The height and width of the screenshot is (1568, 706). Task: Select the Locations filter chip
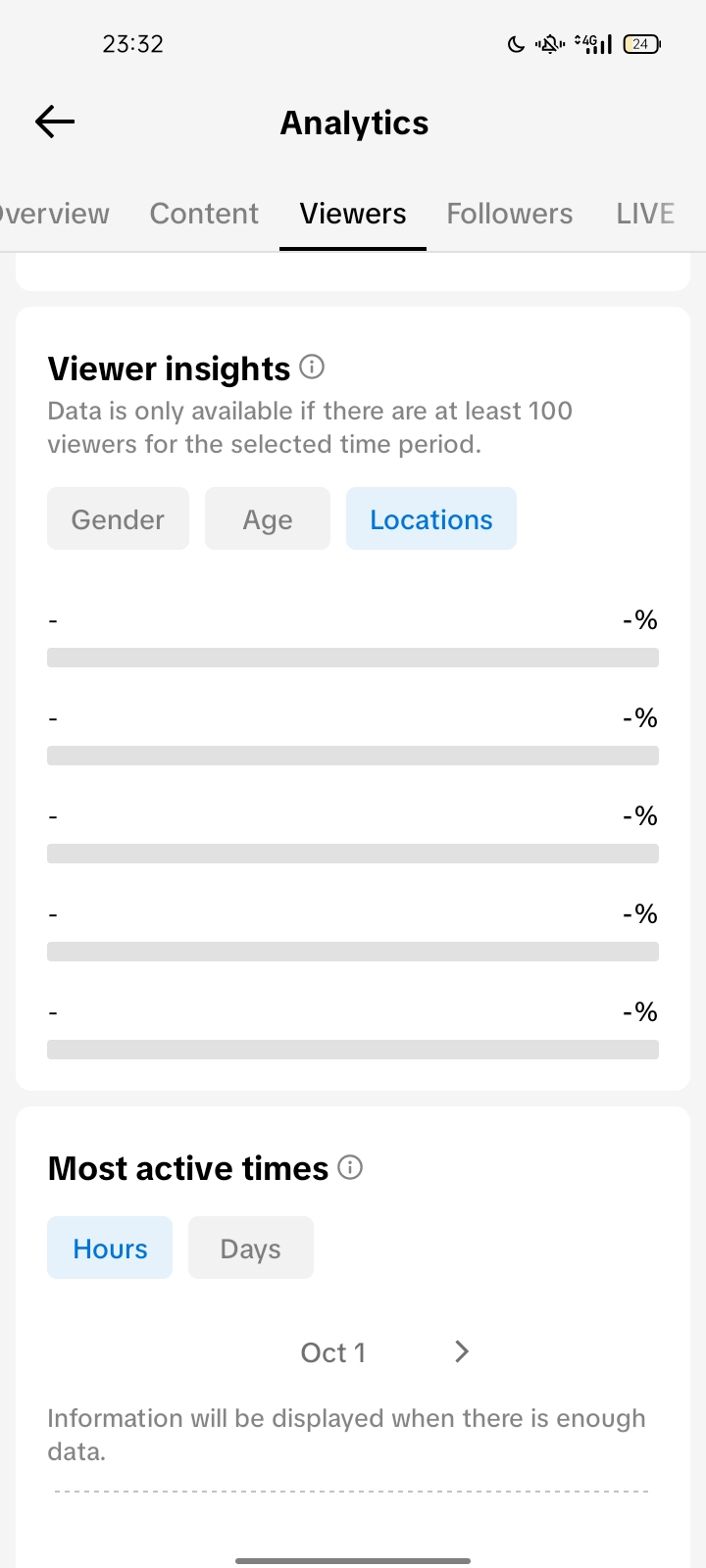(x=431, y=519)
